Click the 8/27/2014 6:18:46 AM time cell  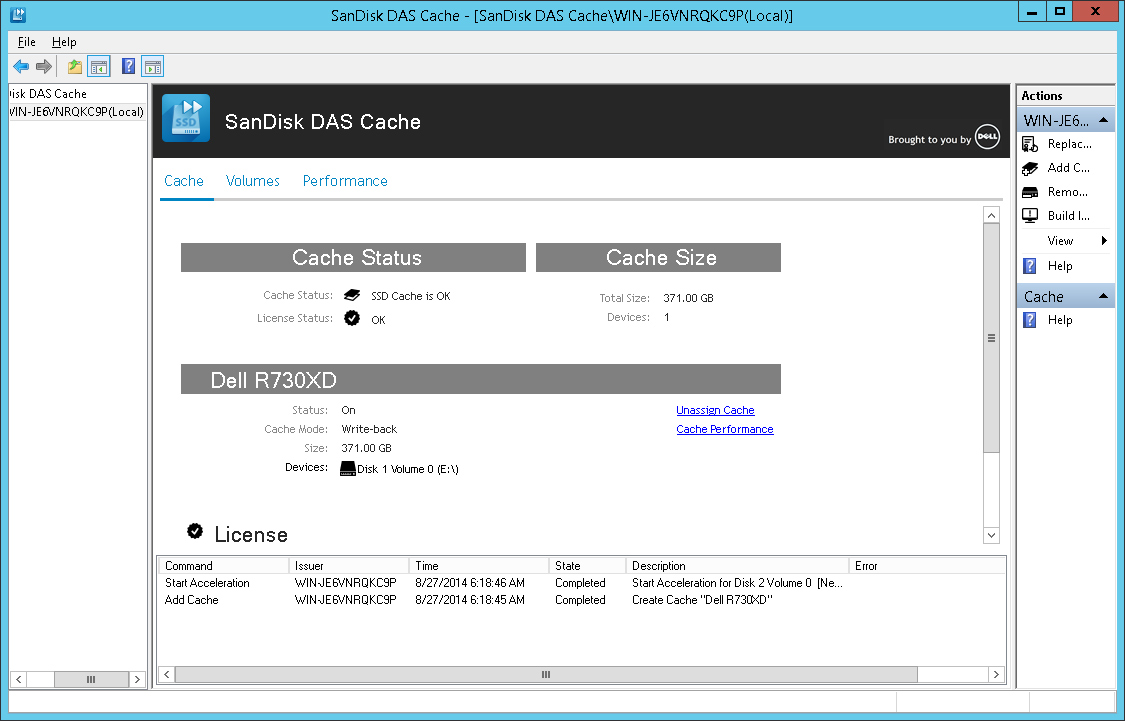click(470, 583)
